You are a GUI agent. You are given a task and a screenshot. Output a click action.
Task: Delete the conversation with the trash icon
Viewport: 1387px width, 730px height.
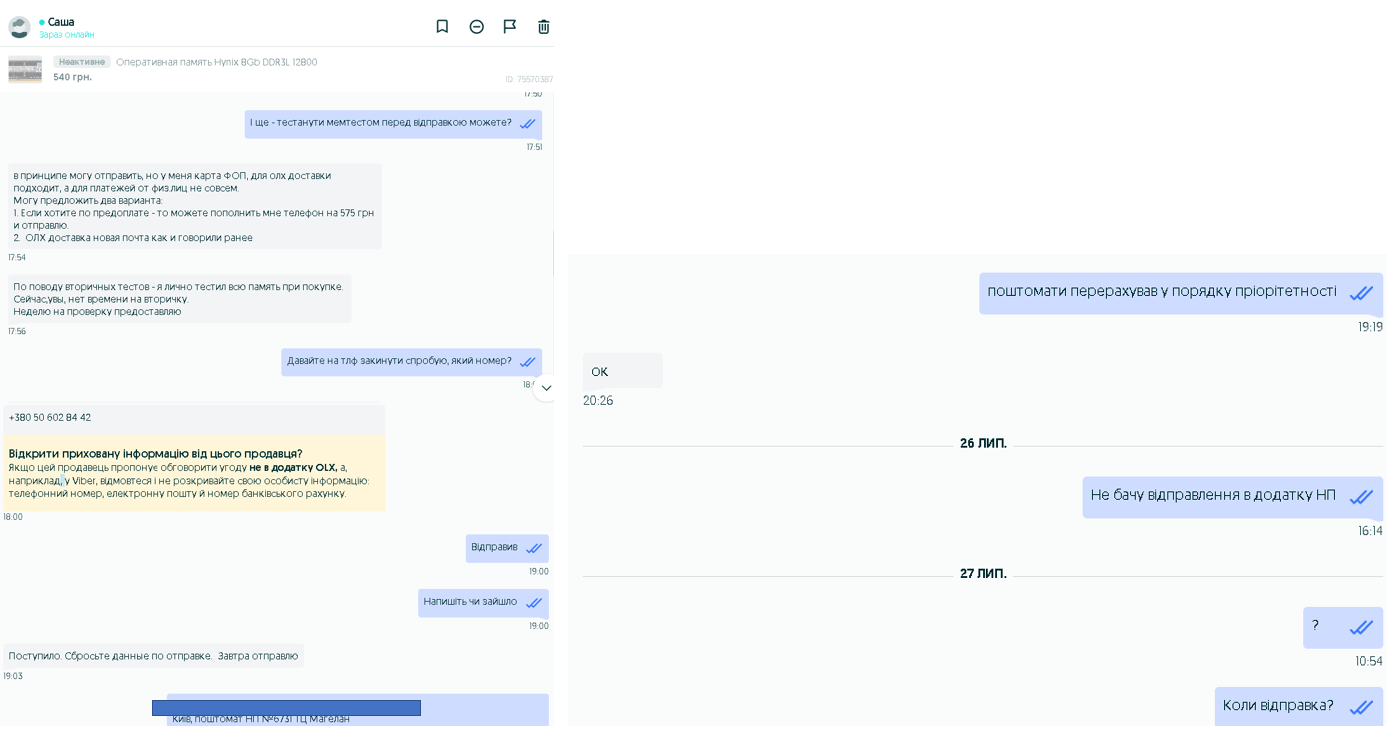pyautogui.click(x=544, y=27)
